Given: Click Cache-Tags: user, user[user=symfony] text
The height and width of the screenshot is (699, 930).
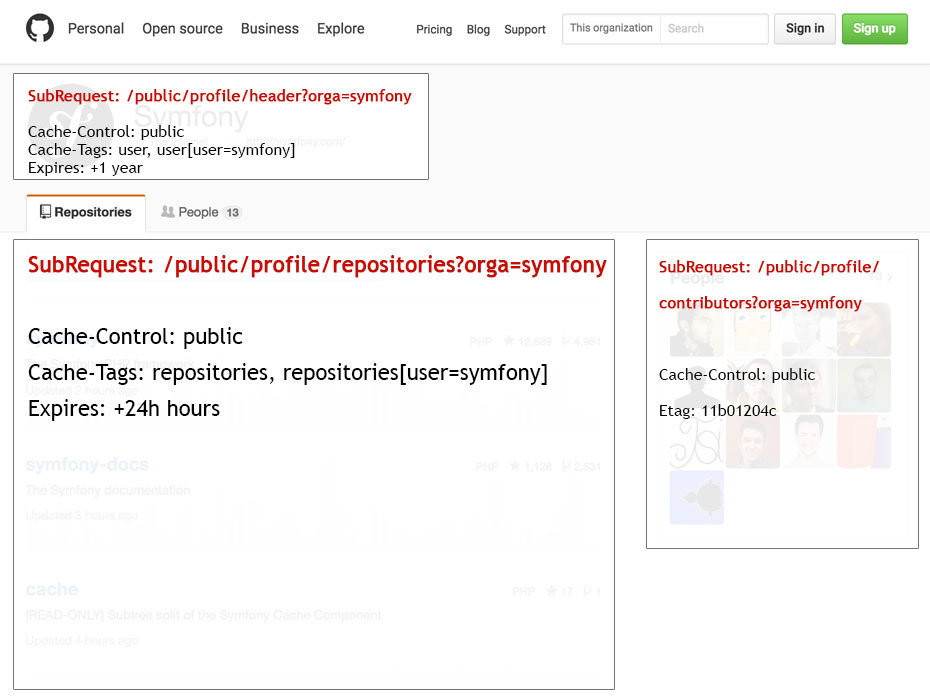Looking at the screenshot, I should tap(161, 149).
